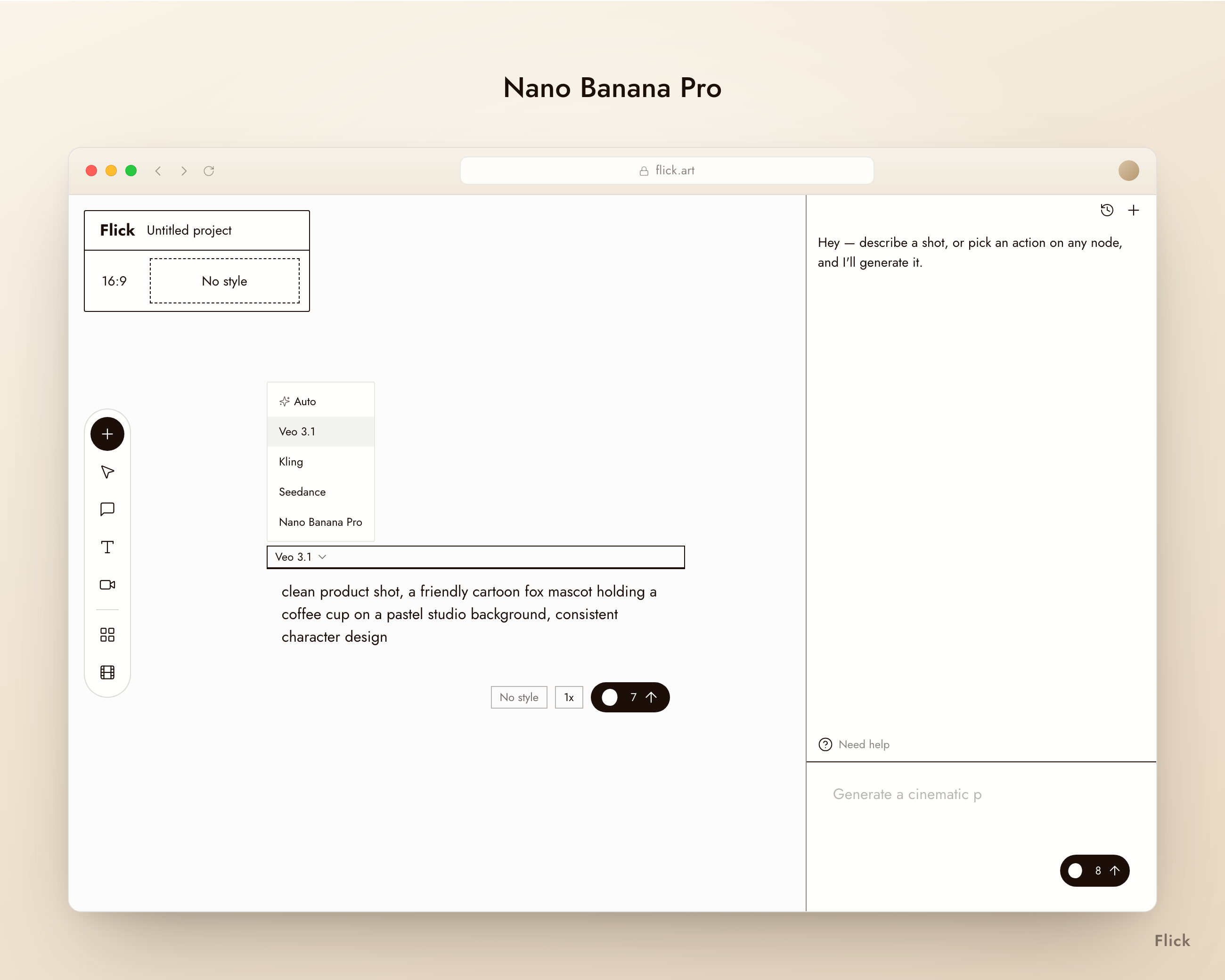Open the prompt No style button
Screen dimensions: 1225x980
(x=519, y=697)
